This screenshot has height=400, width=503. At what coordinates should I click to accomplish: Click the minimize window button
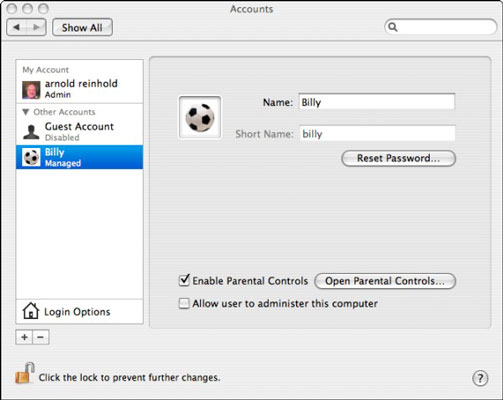[x=27, y=9]
